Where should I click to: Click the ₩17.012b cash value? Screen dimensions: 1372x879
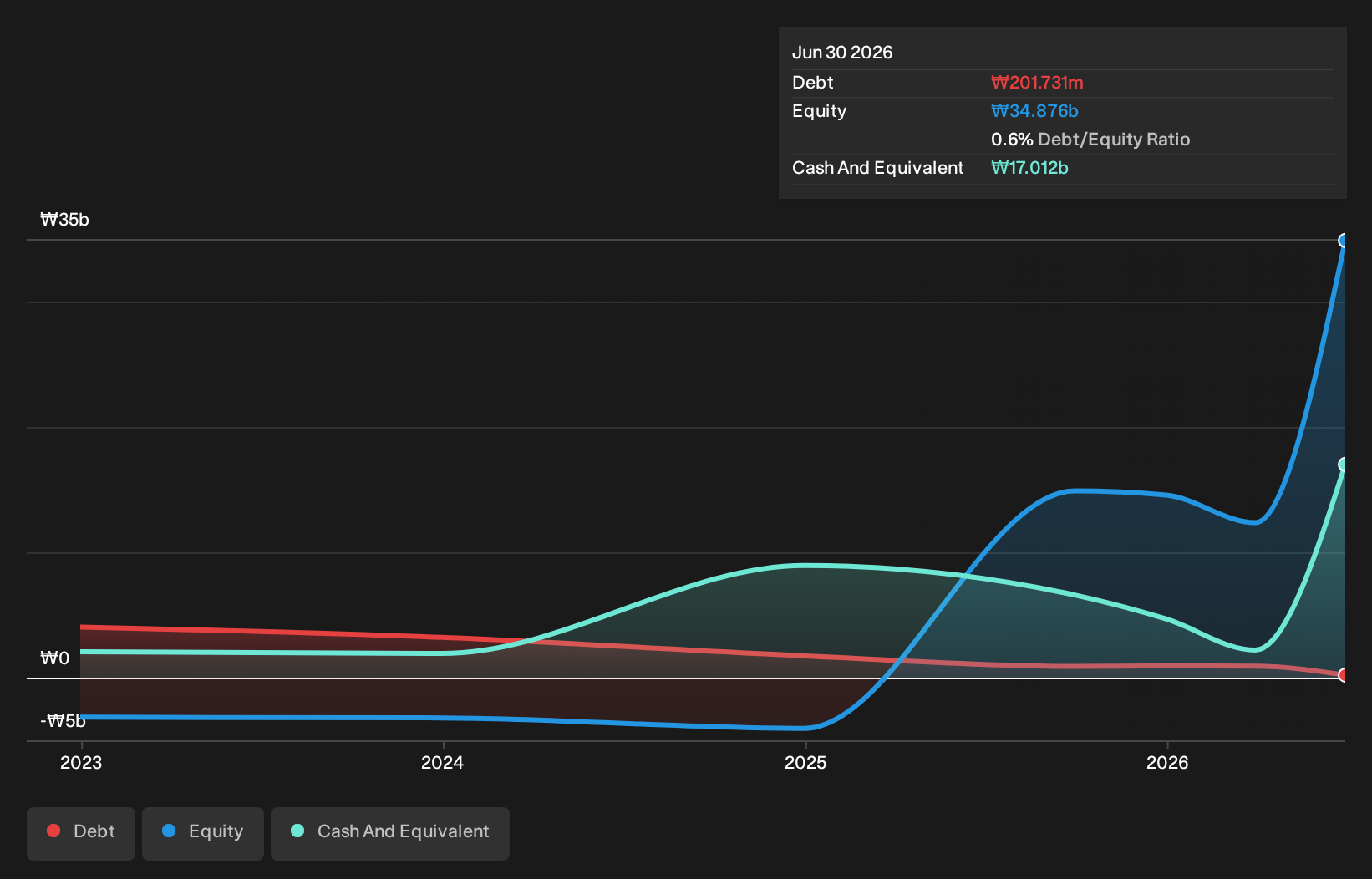[1029, 168]
